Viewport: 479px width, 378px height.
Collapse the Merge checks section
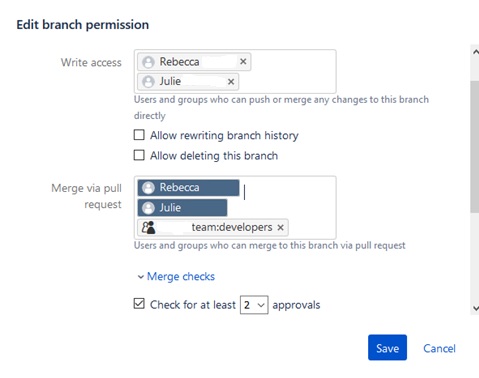tap(181, 276)
